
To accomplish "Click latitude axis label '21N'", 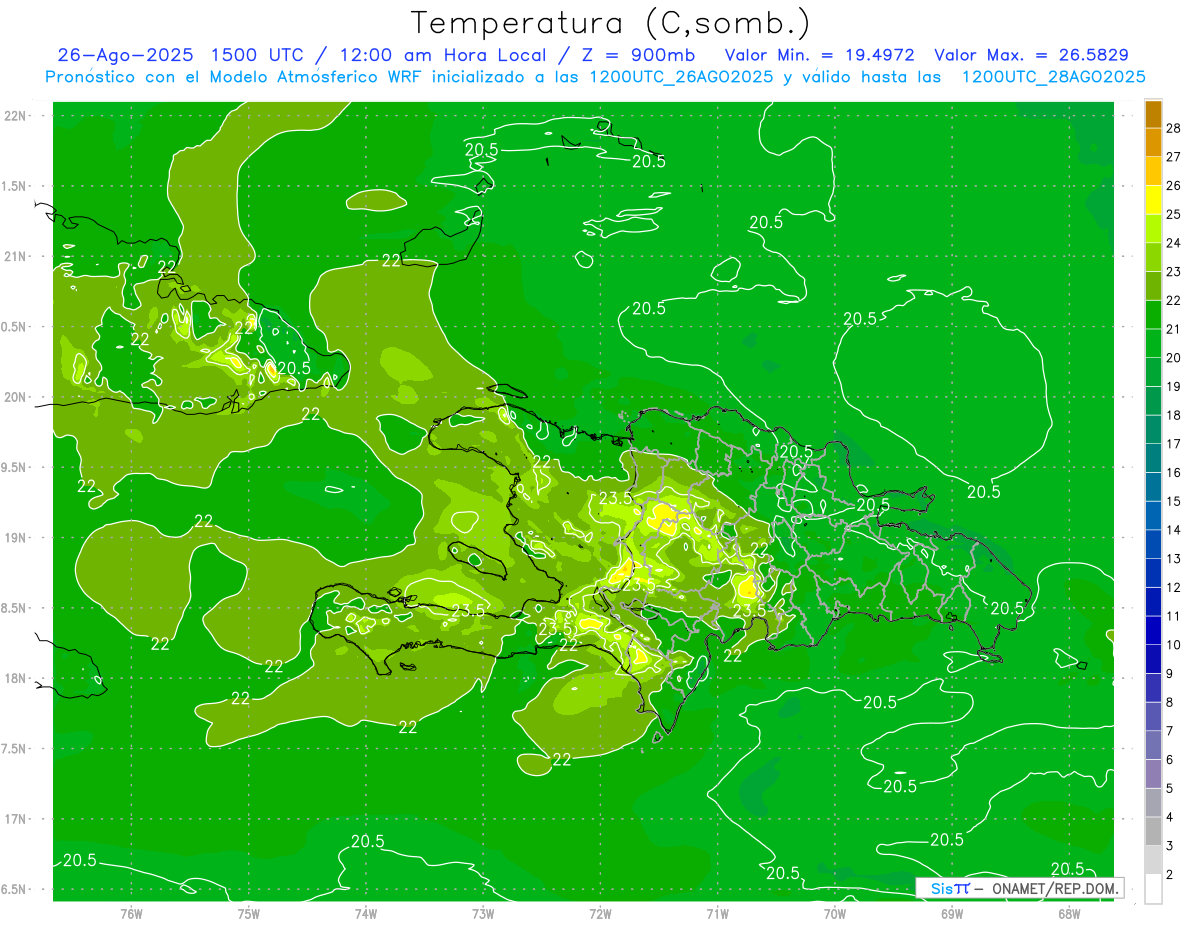I will [x=16, y=256].
